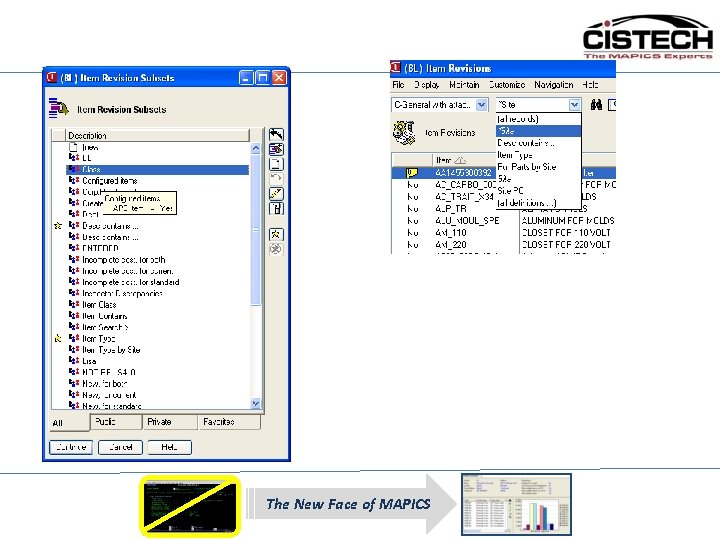Open the Maintain menu
The width and height of the screenshot is (720, 540).
[464, 84]
